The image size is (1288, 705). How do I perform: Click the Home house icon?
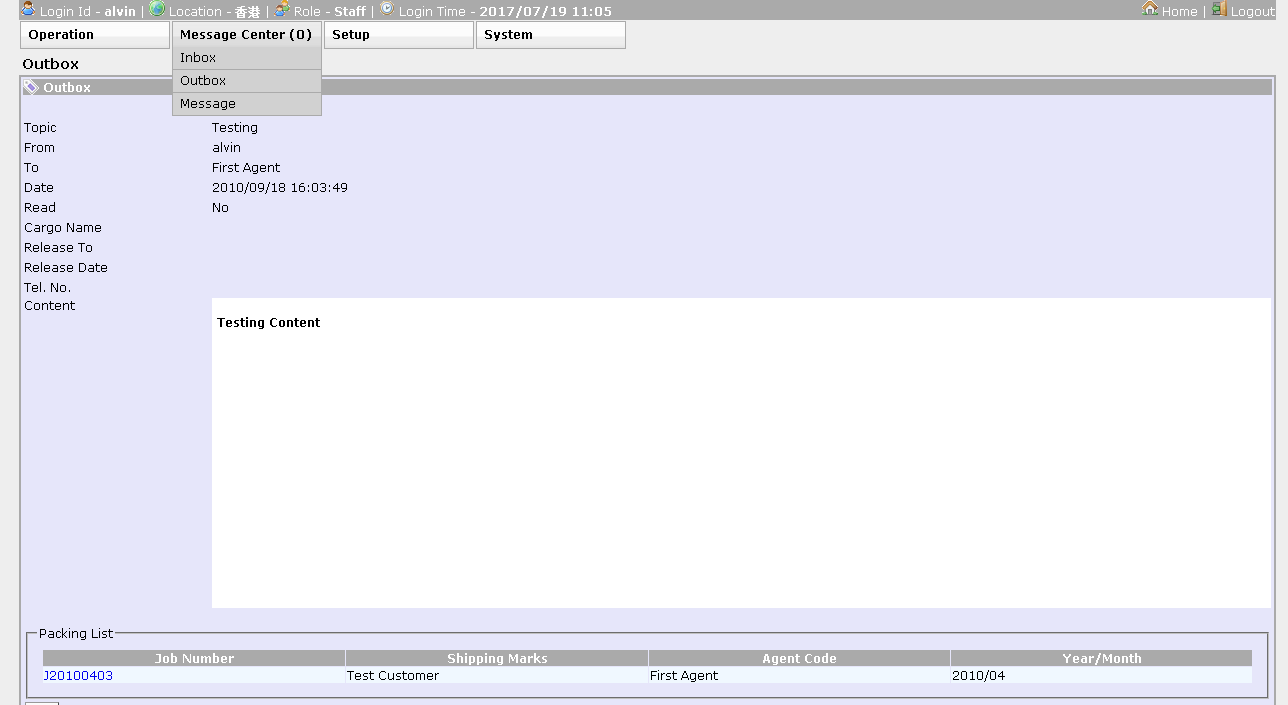click(x=1150, y=9)
